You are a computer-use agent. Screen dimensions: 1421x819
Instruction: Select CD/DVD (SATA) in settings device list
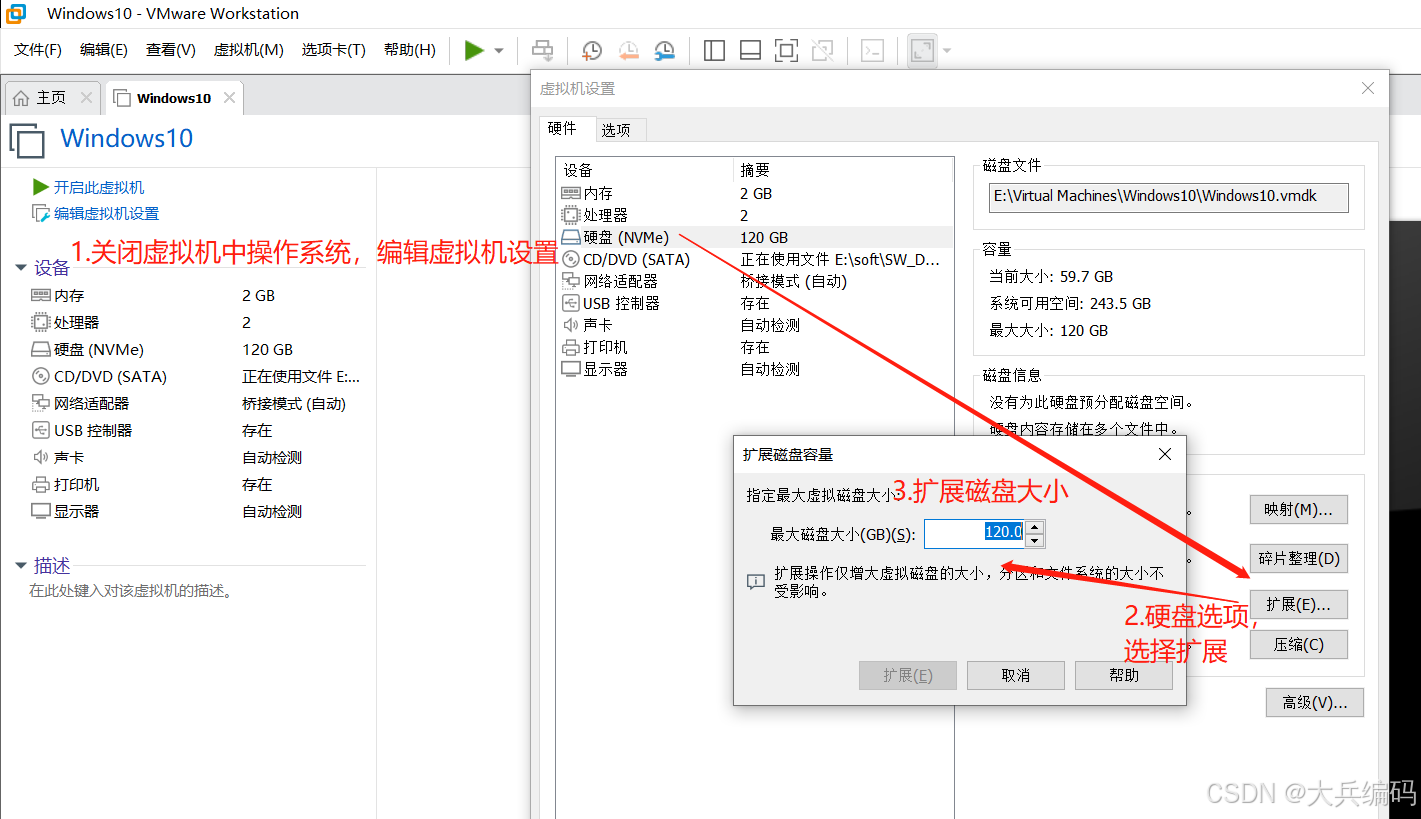tap(755, 259)
